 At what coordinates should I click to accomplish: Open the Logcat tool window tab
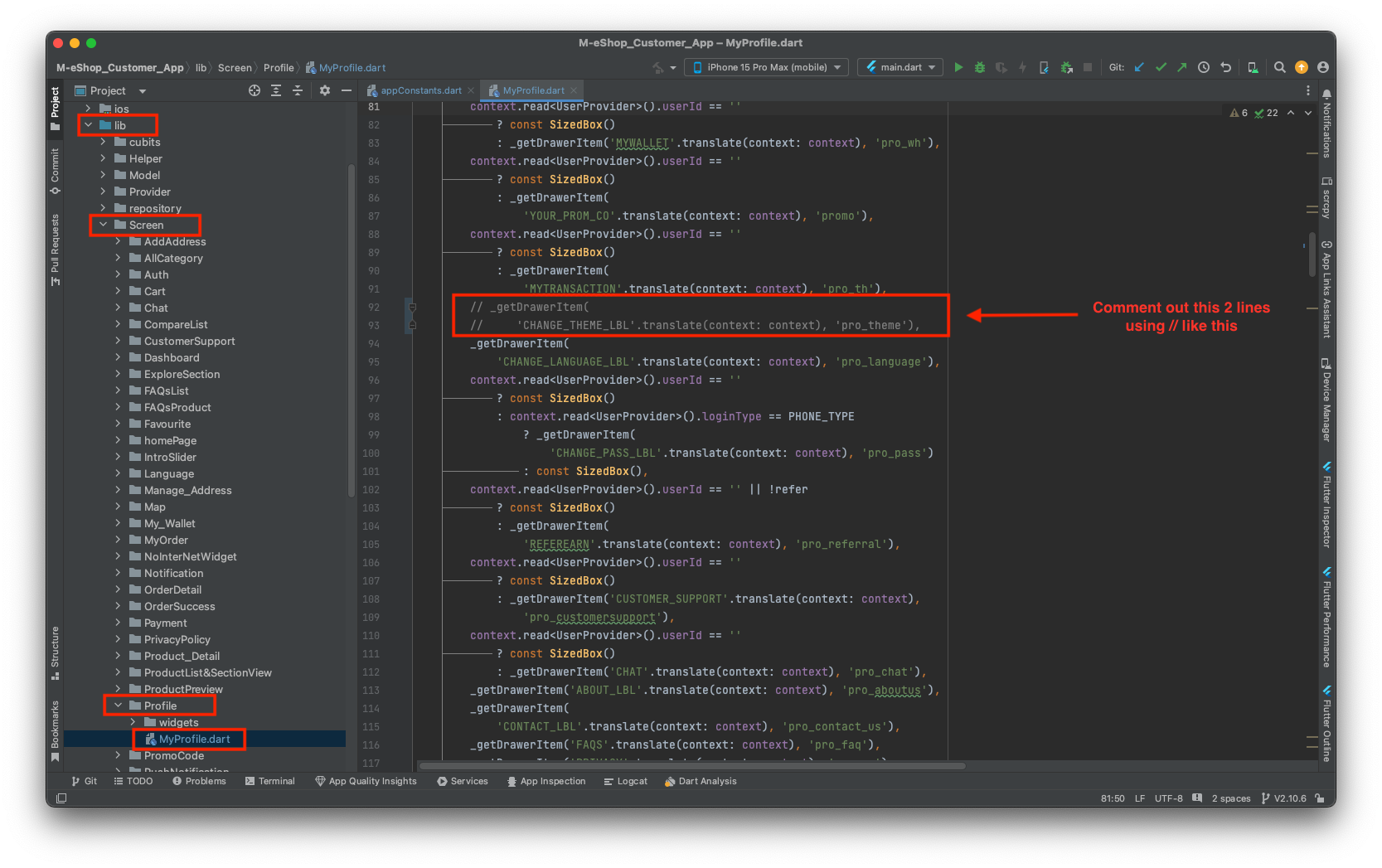tap(626, 781)
